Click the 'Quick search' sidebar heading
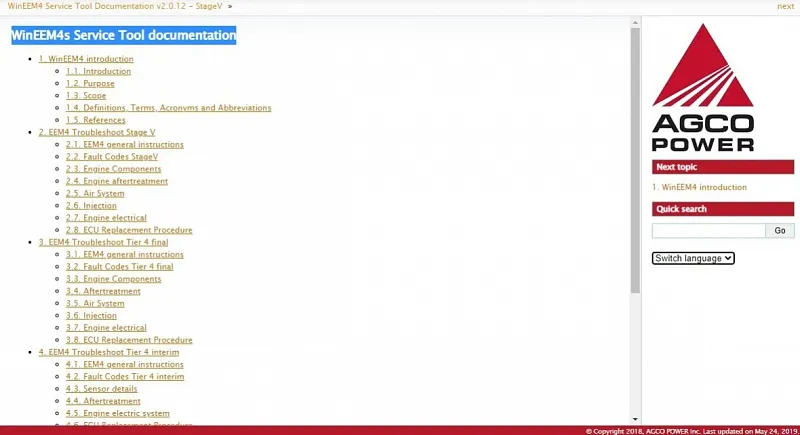Image resolution: width=800 pixels, height=435 pixels. [x=723, y=209]
